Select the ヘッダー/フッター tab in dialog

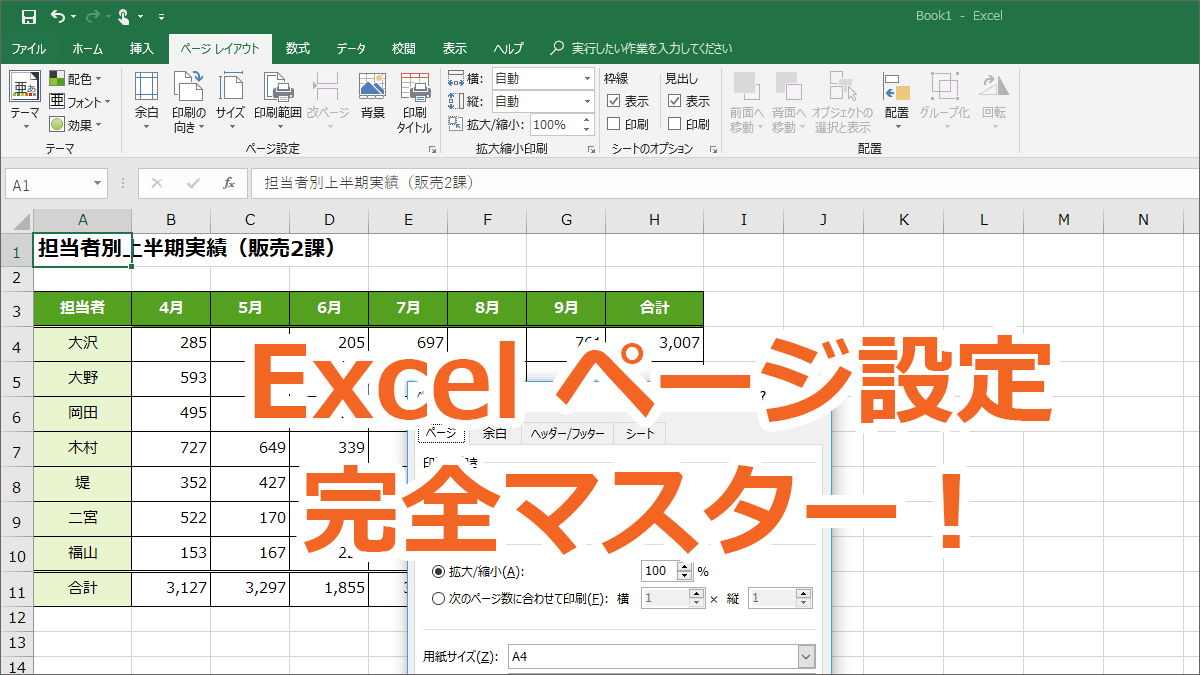click(x=566, y=434)
